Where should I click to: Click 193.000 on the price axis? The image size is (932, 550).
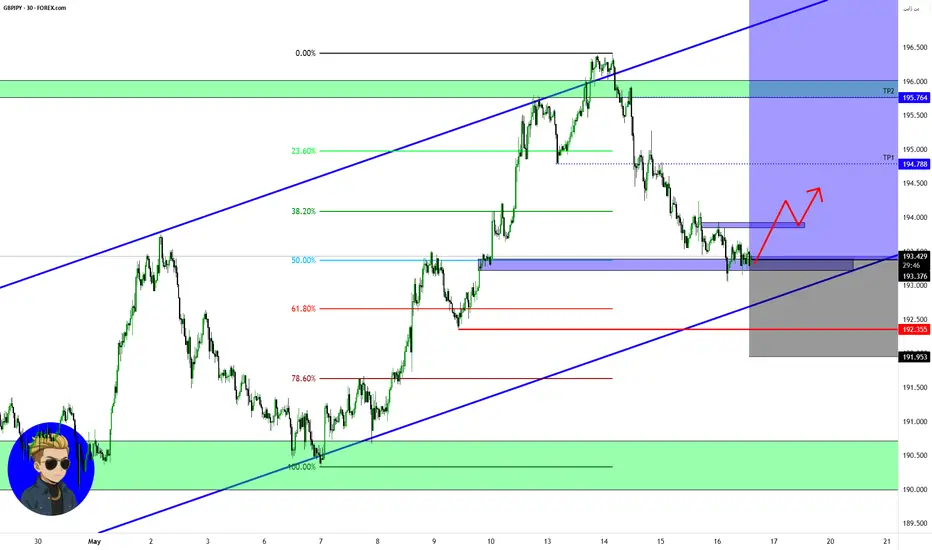click(x=915, y=286)
